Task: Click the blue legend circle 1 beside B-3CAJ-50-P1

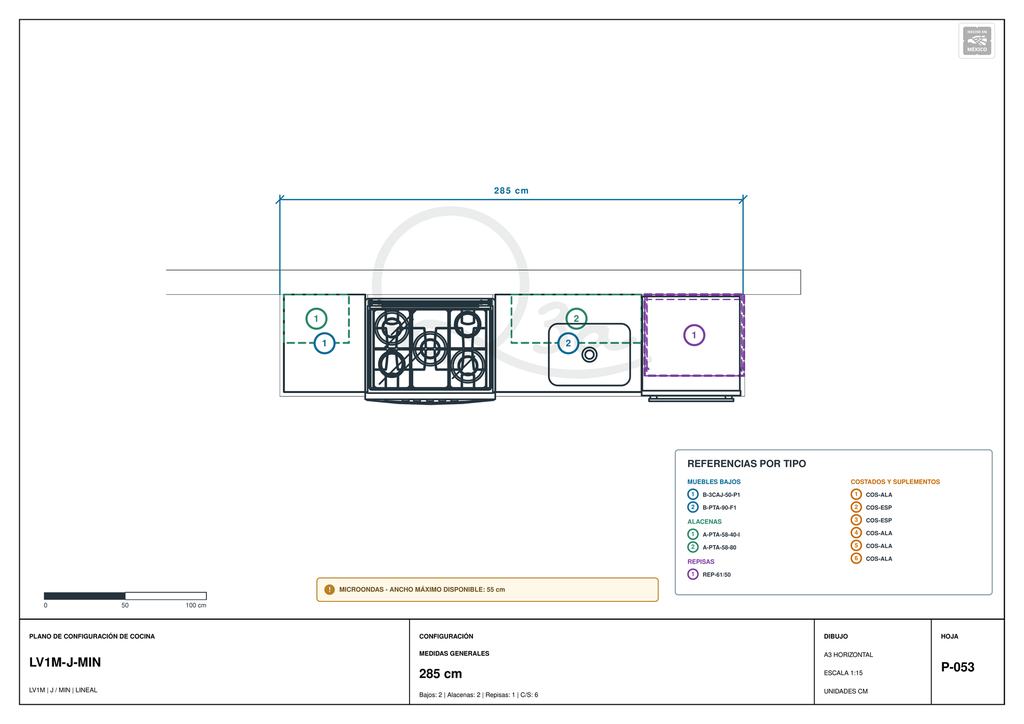Action: coord(693,494)
